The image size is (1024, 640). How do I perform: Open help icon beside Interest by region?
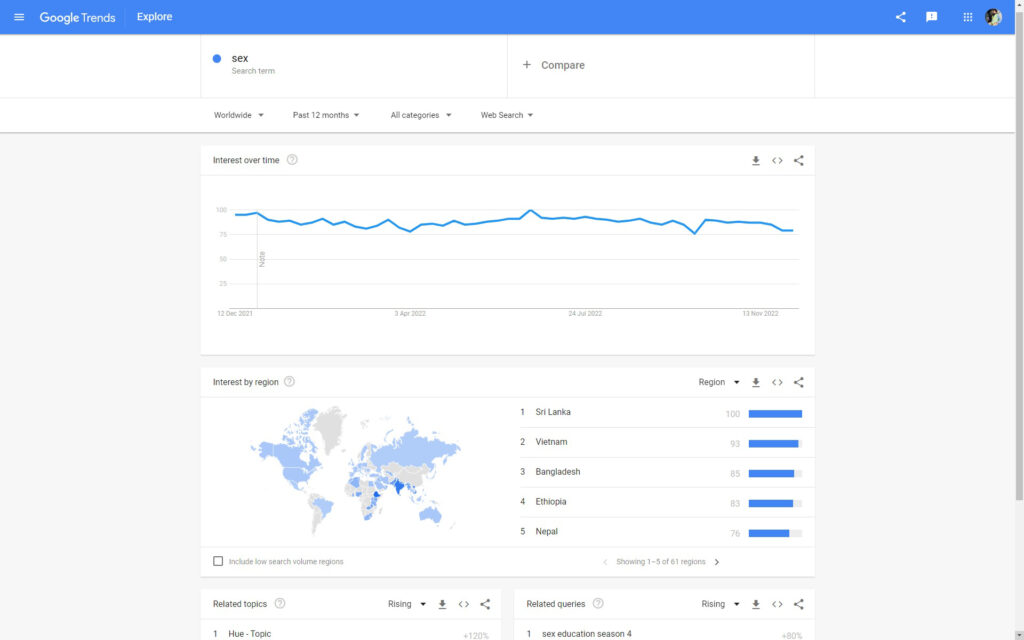point(289,382)
